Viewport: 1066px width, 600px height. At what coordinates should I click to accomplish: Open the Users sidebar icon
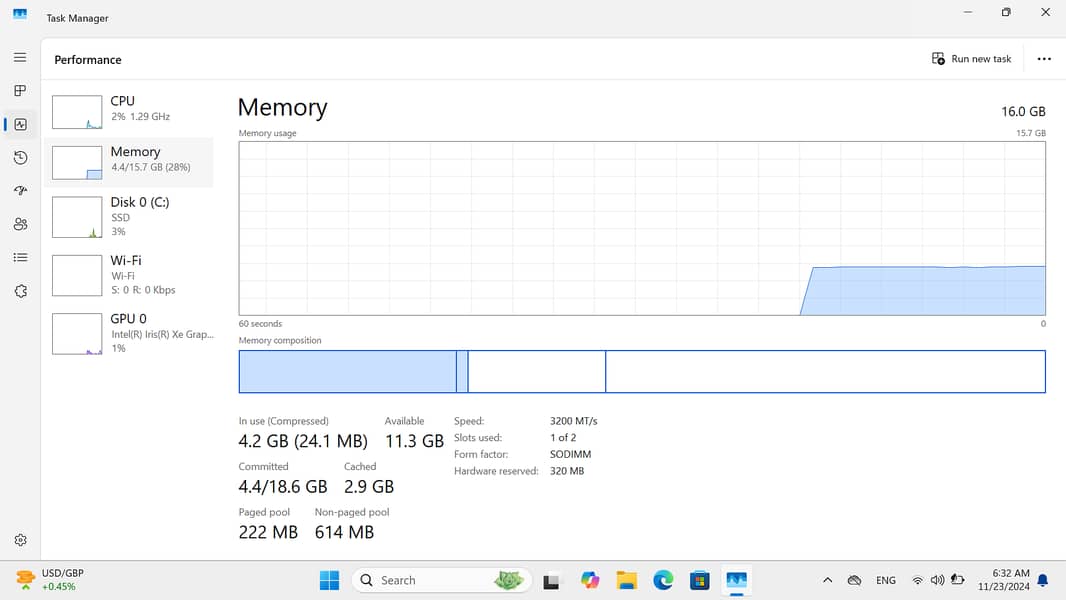coord(20,224)
